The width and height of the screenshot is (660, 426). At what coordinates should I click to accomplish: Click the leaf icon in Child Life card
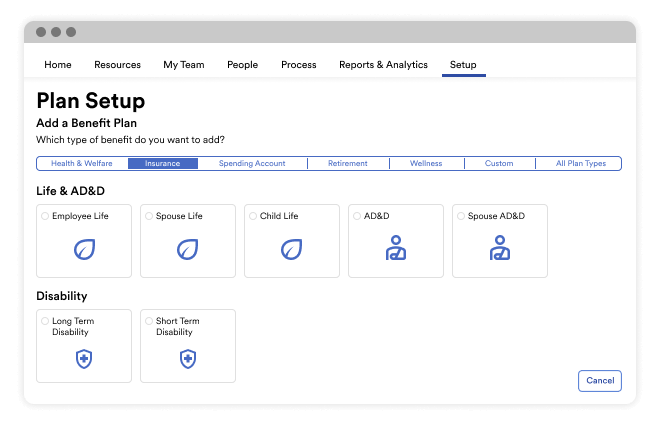coord(292,250)
